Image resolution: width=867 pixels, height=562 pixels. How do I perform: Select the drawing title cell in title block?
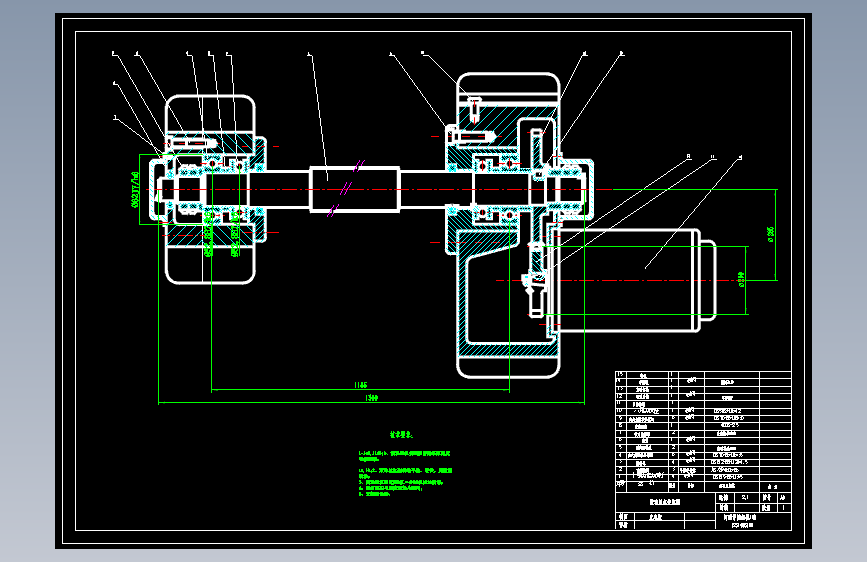coord(665,502)
